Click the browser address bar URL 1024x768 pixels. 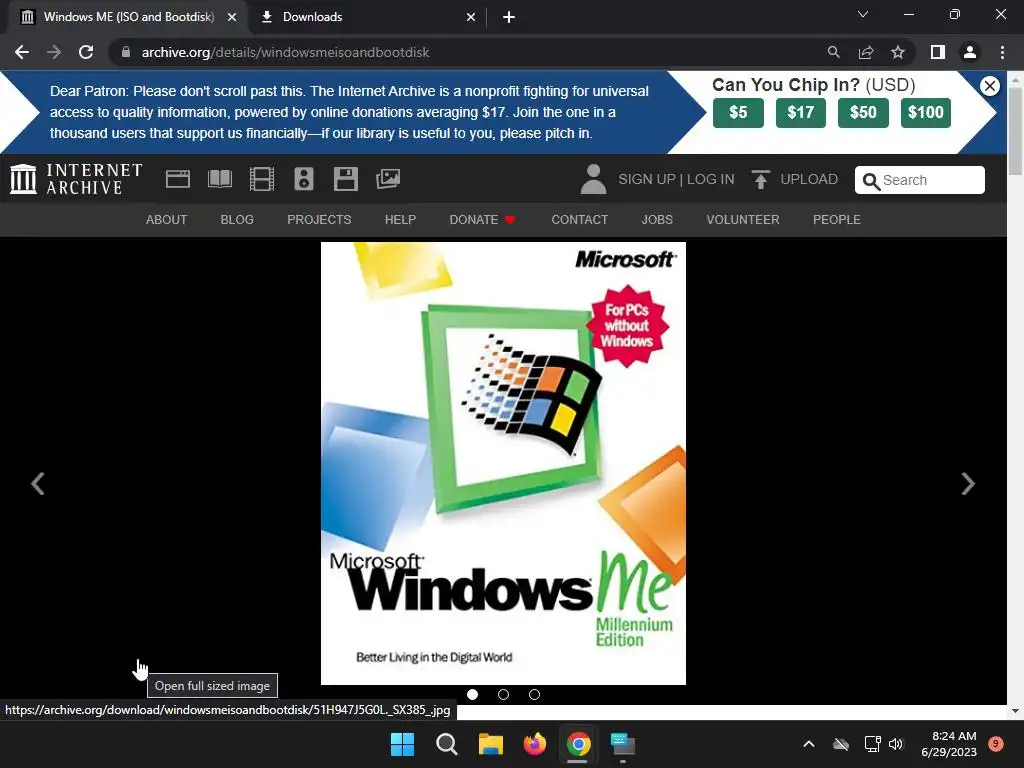coord(285,52)
